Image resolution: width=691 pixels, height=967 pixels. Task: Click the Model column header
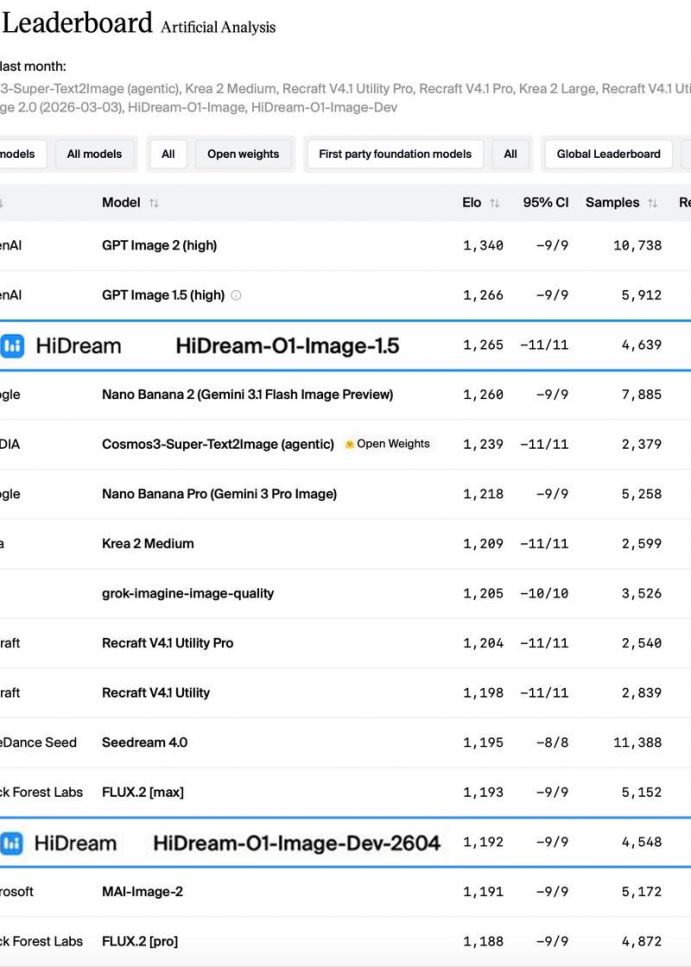121,203
